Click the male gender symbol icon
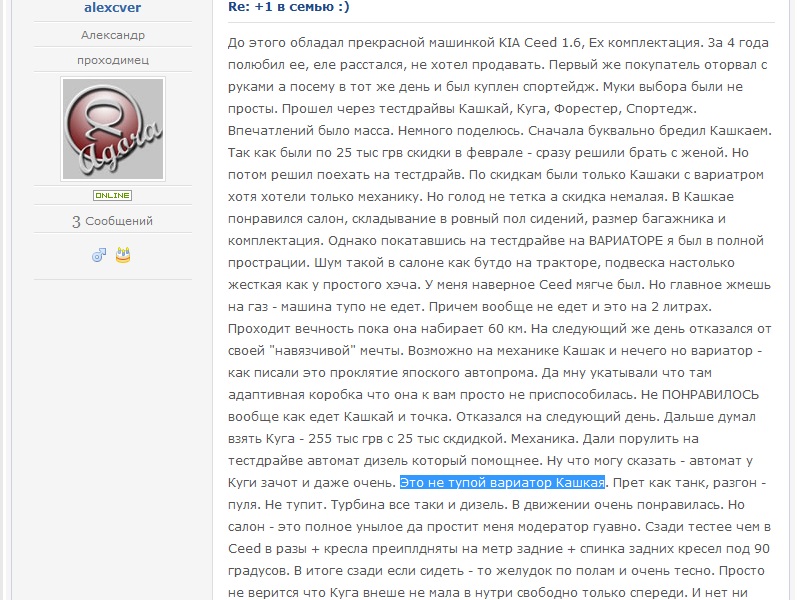 (99, 255)
